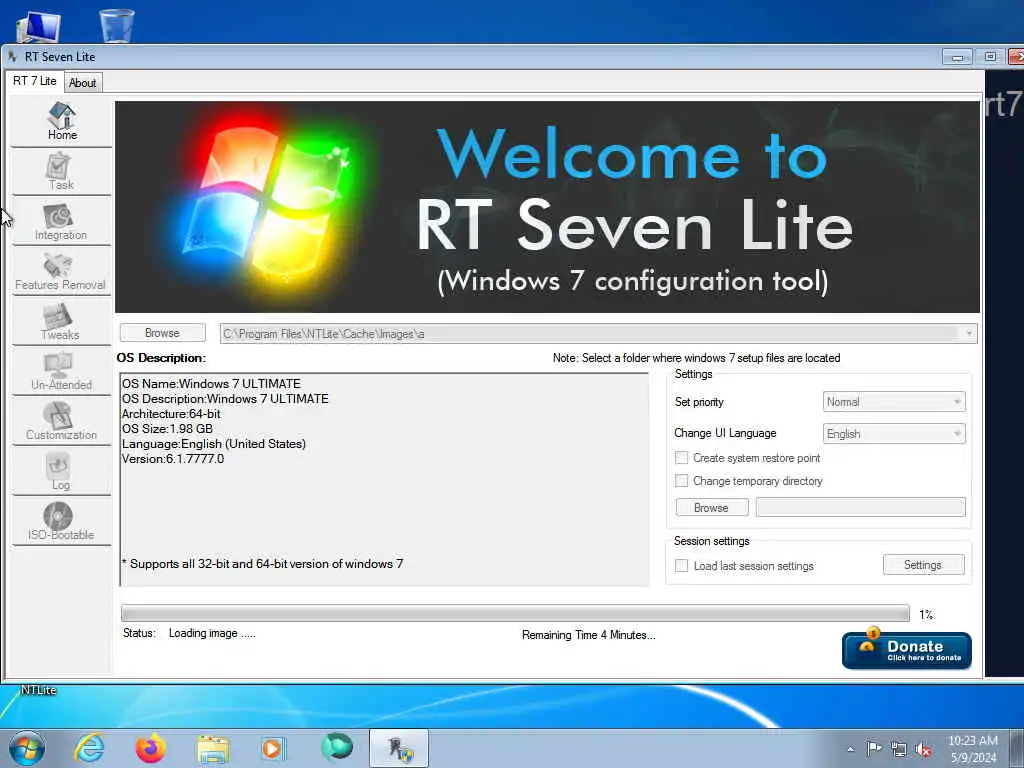Launch Firefox from taskbar
The image size is (1024, 768).
tap(150, 748)
